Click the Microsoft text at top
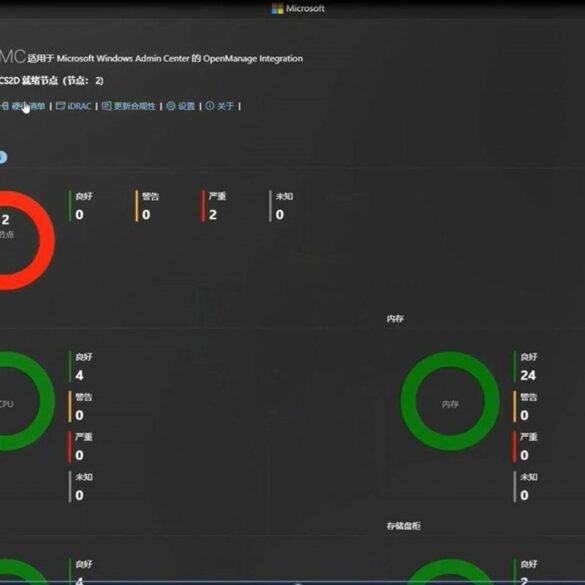The width and height of the screenshot is (585, 585). tap(305, 8)
